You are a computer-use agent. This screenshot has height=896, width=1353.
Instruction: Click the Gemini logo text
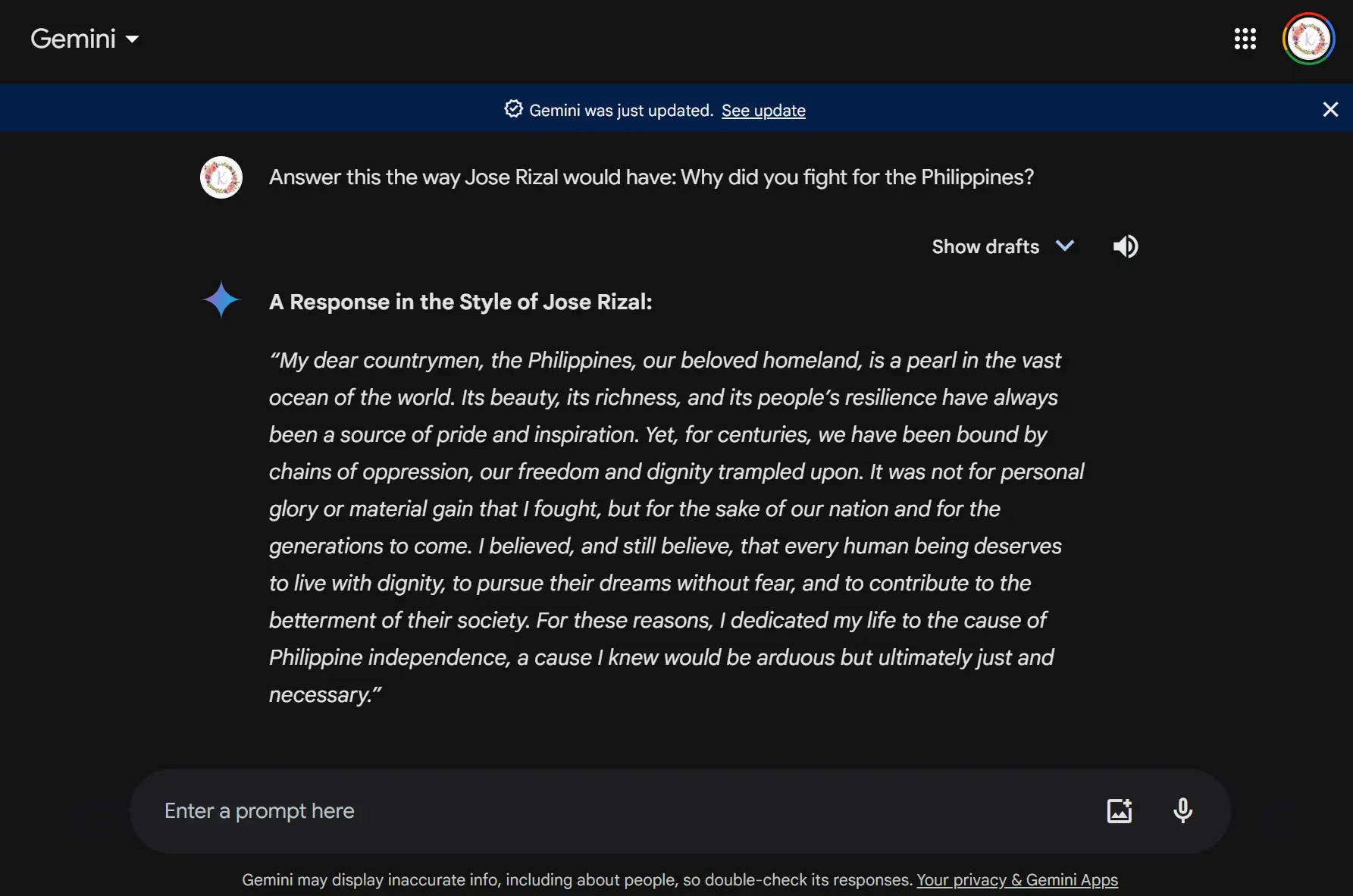point(73,39)
